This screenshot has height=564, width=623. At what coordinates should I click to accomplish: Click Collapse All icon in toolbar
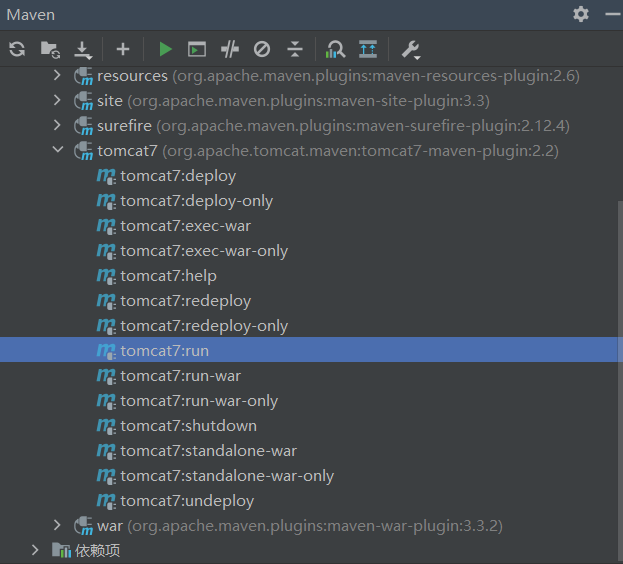pos(295,49)
